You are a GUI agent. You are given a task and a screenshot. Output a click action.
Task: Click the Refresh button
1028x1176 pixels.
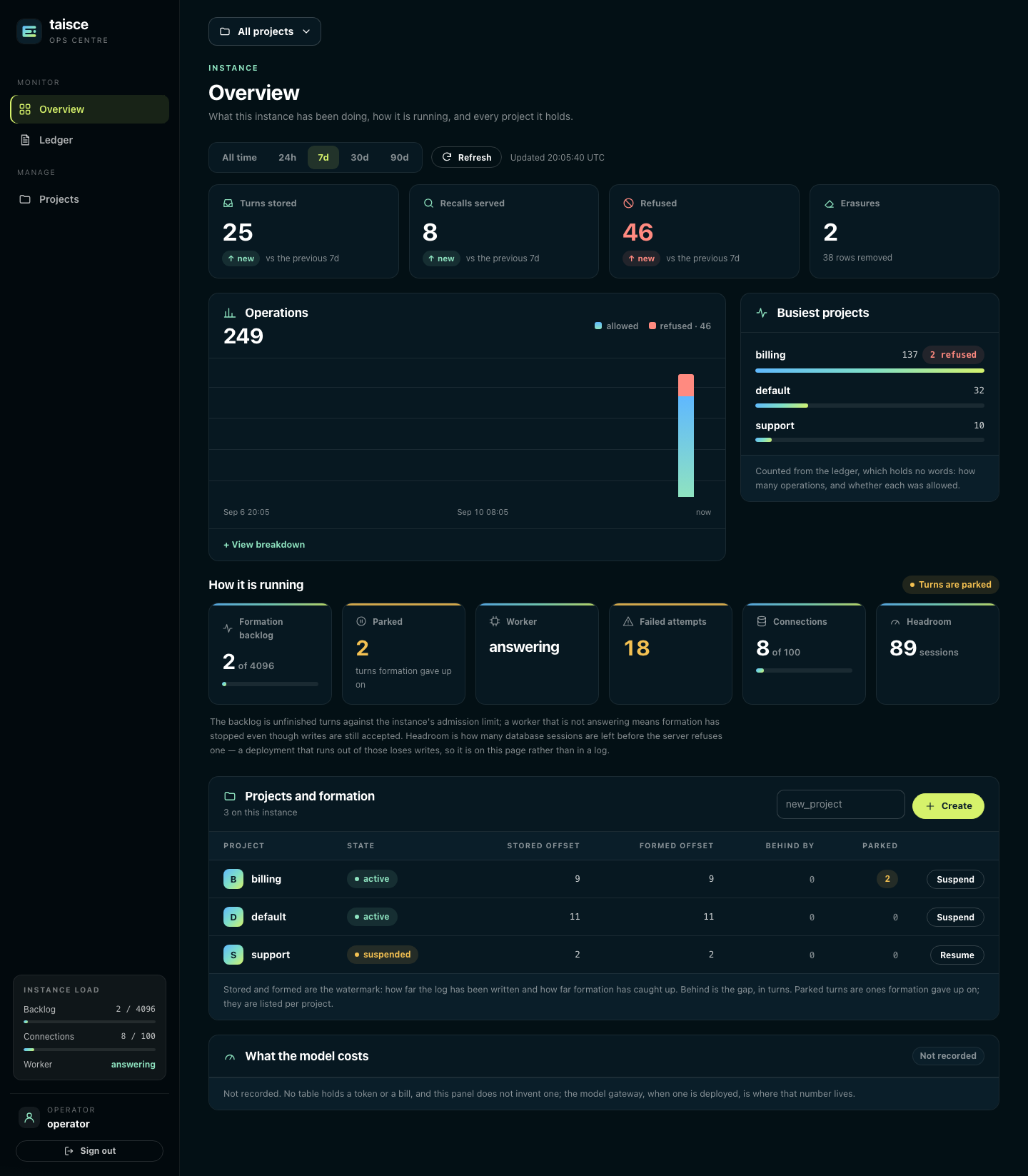[466, 157]
